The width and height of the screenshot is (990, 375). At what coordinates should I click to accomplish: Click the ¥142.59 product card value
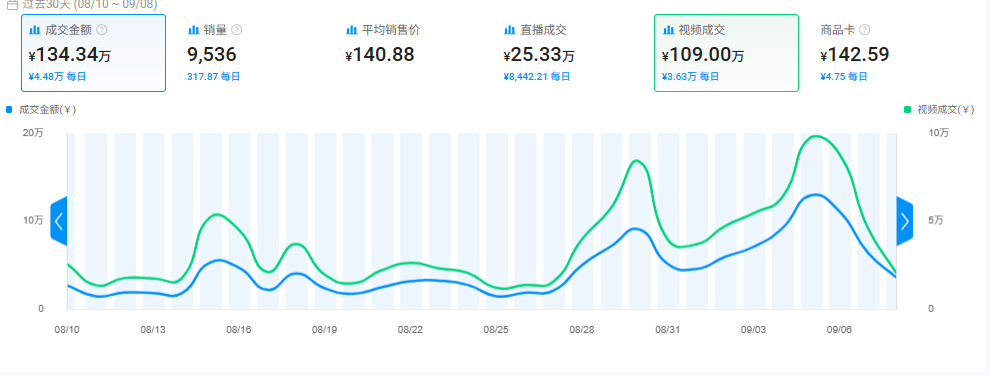point(855,56)
